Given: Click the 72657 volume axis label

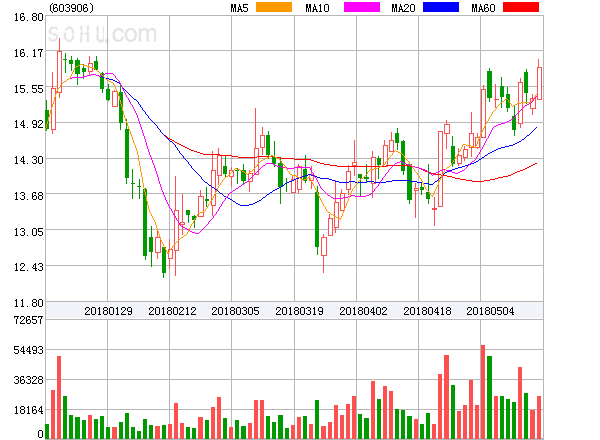Looking at the screenshot, I should [29, 320].
